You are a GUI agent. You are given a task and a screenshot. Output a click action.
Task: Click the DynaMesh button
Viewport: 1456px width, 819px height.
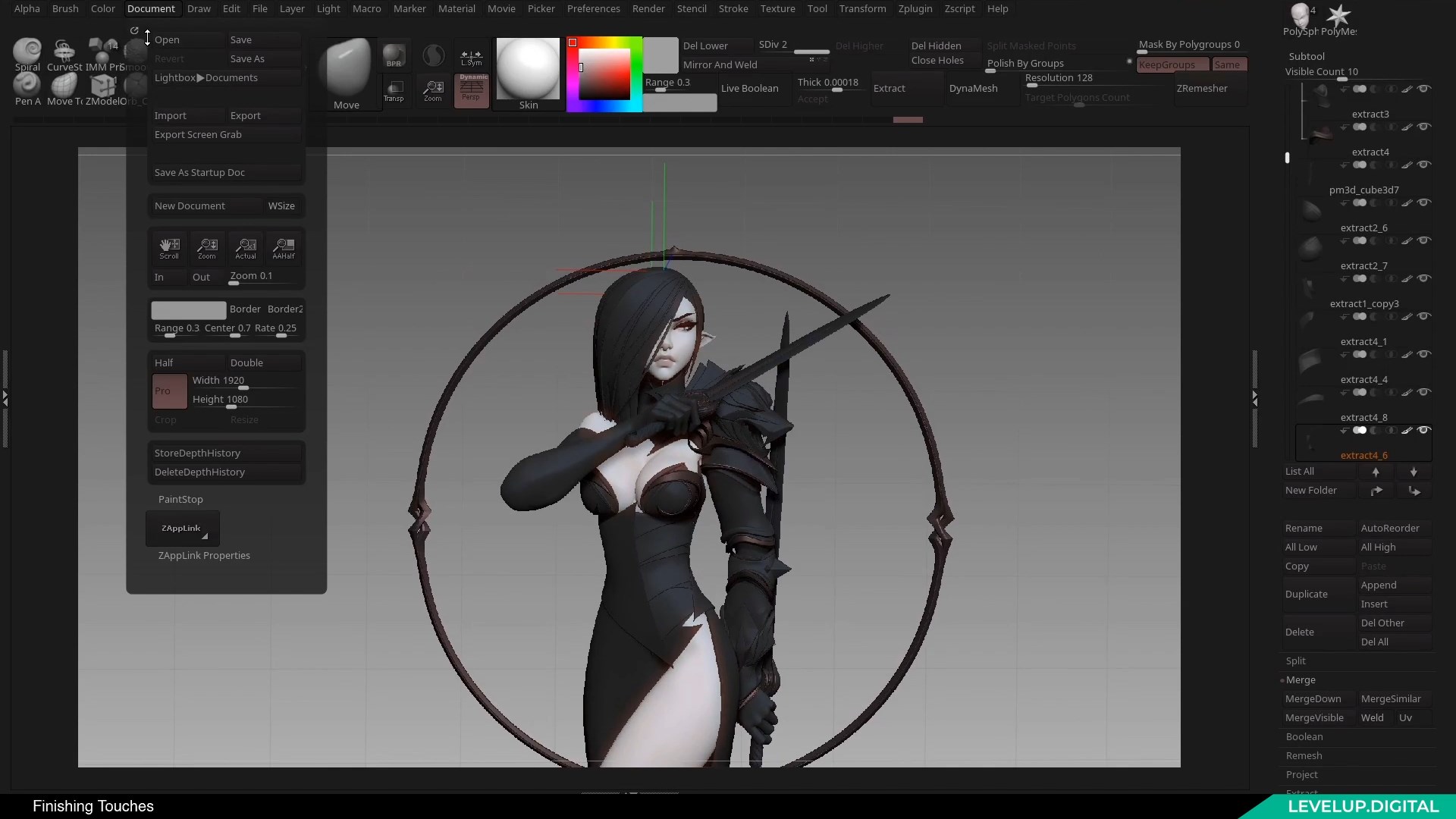(x=973, y=88)
